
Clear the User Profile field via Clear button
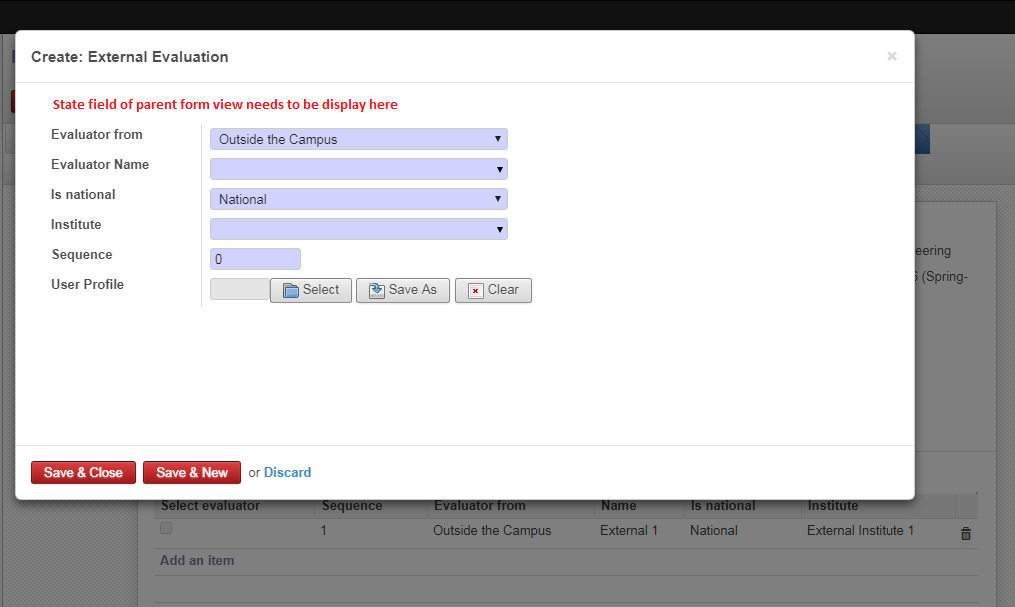click(492, 290)
